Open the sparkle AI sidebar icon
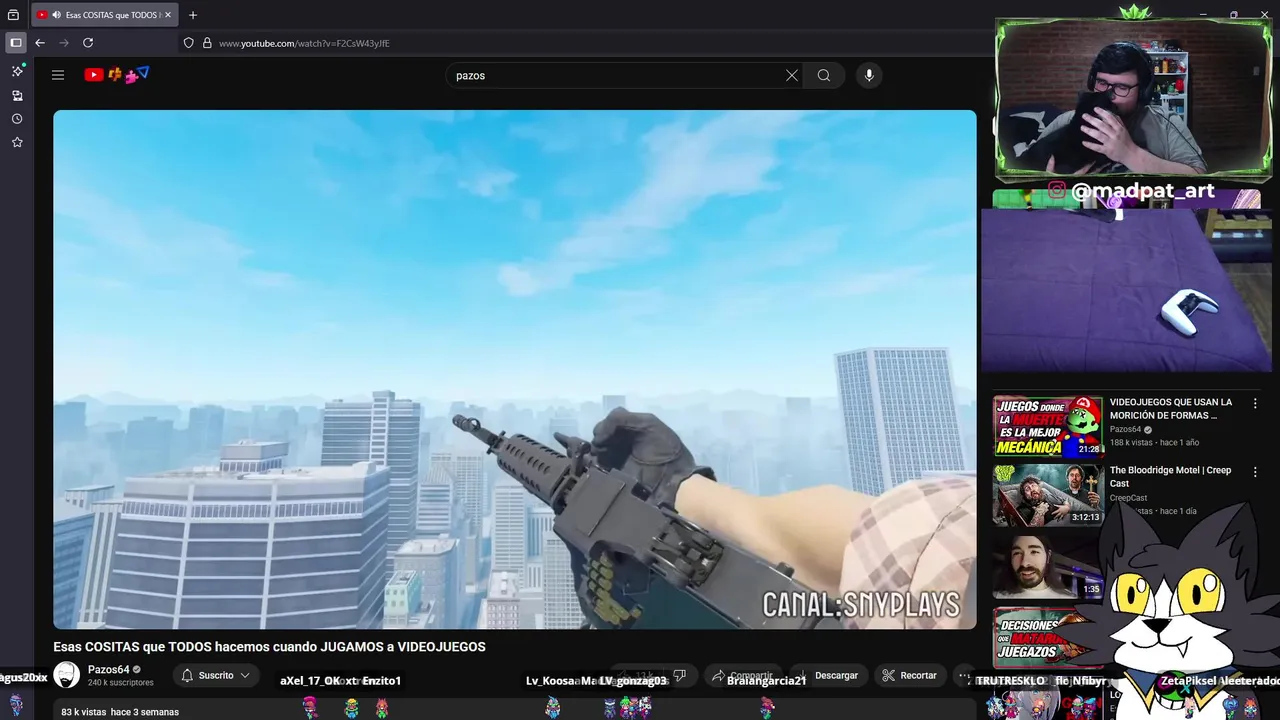 tap(17, 71)
